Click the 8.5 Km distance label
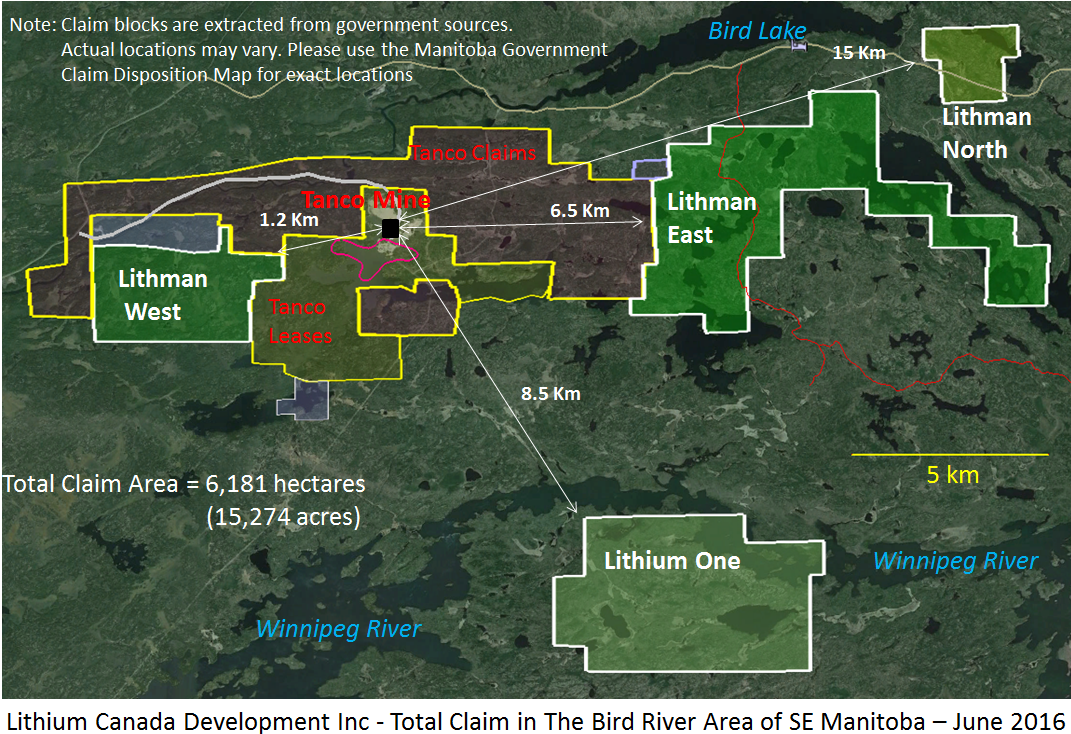1071x734 pixels. (x=551, y=393)
